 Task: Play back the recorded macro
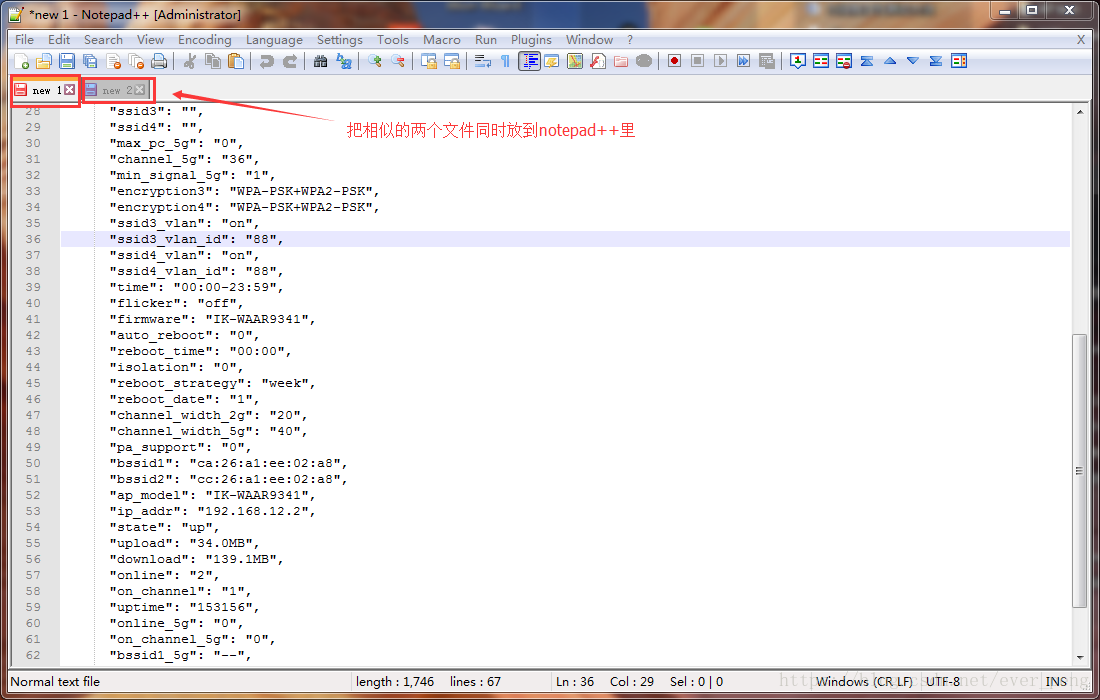click(720, 61)
